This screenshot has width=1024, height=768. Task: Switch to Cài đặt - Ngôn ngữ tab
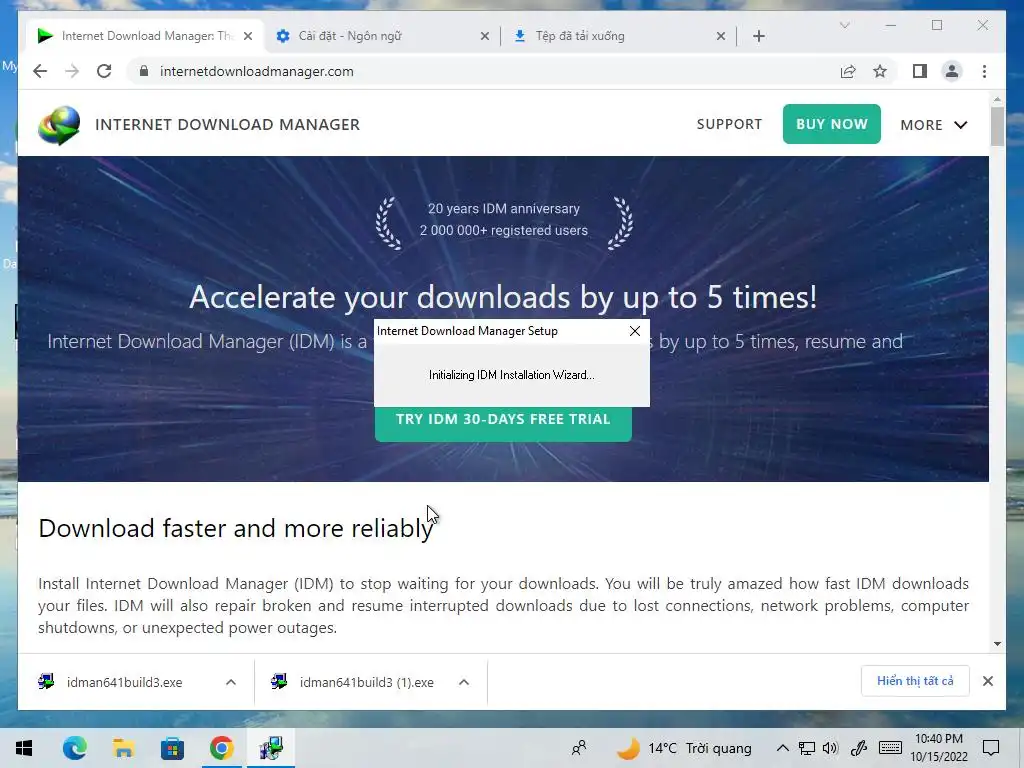pyautogui.click(x=382, y=36)
